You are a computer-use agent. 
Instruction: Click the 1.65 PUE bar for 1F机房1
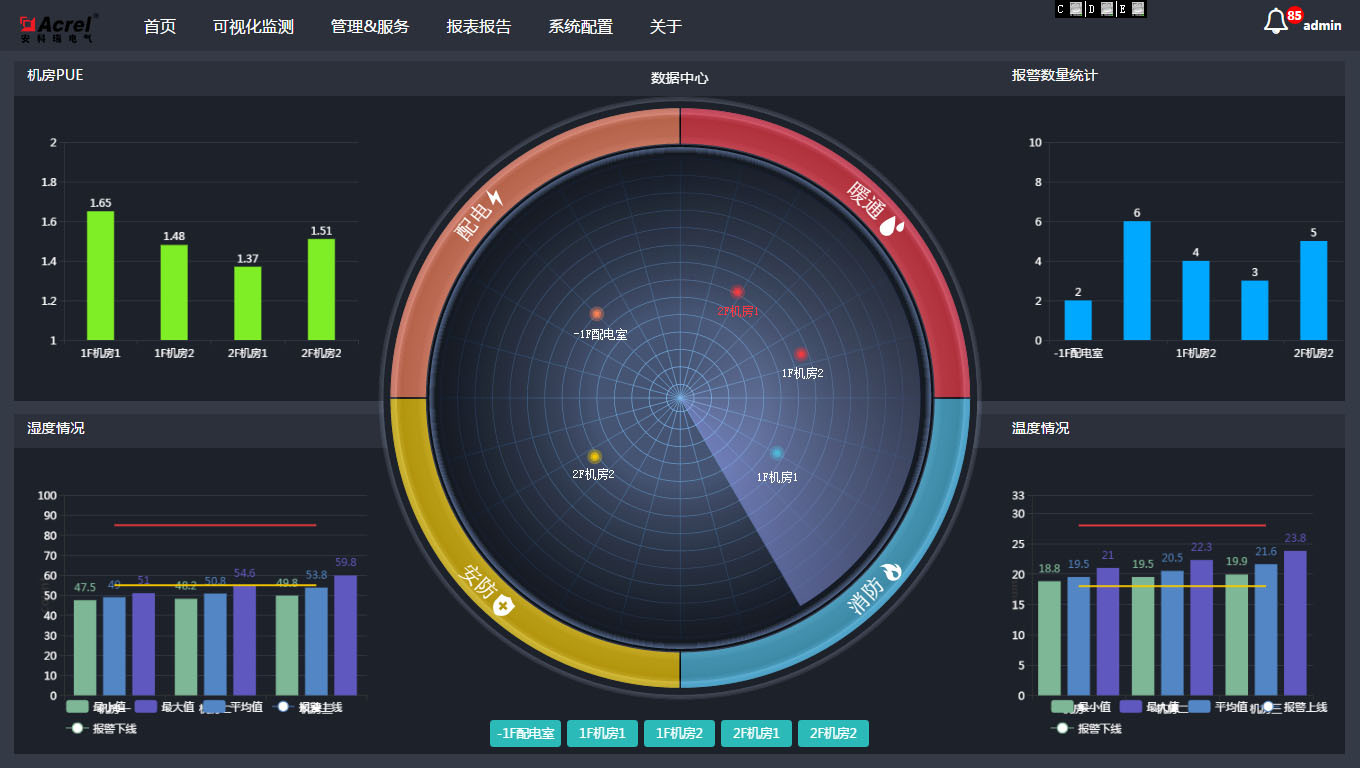(x=100, y=276)
